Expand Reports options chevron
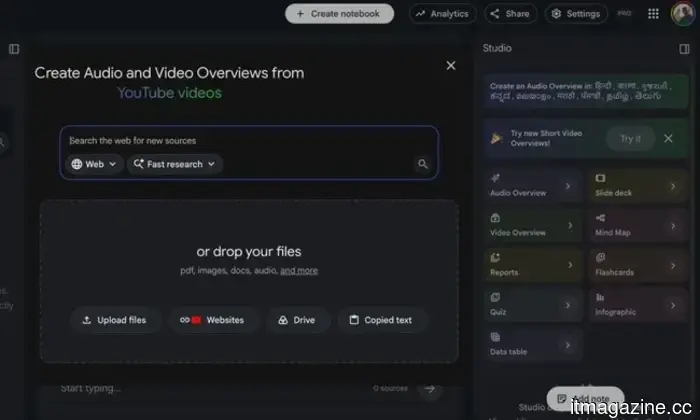 [570, 265]
